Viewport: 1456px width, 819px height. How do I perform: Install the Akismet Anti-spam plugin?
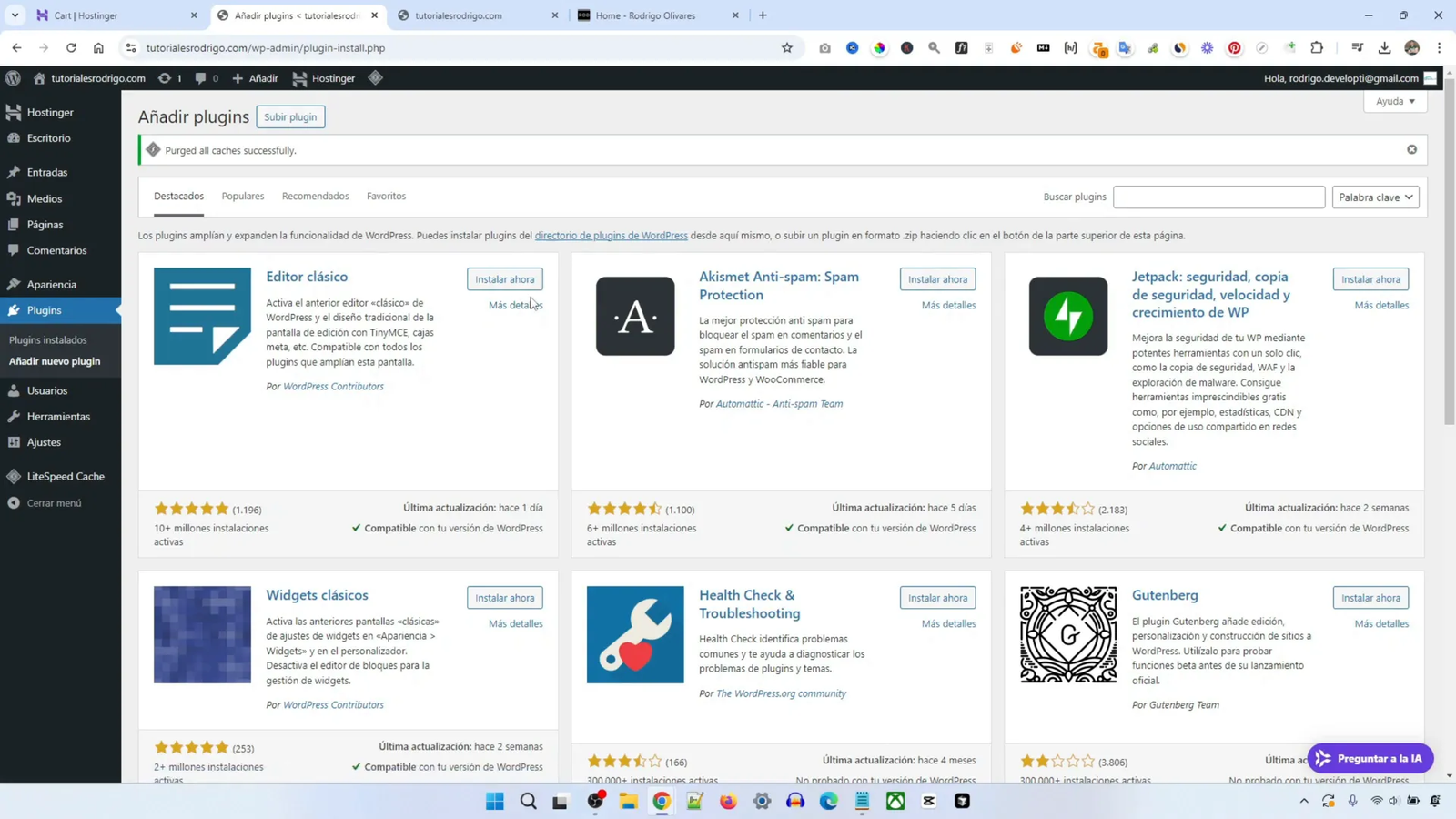pyautogui.click(x=937, y=278)
